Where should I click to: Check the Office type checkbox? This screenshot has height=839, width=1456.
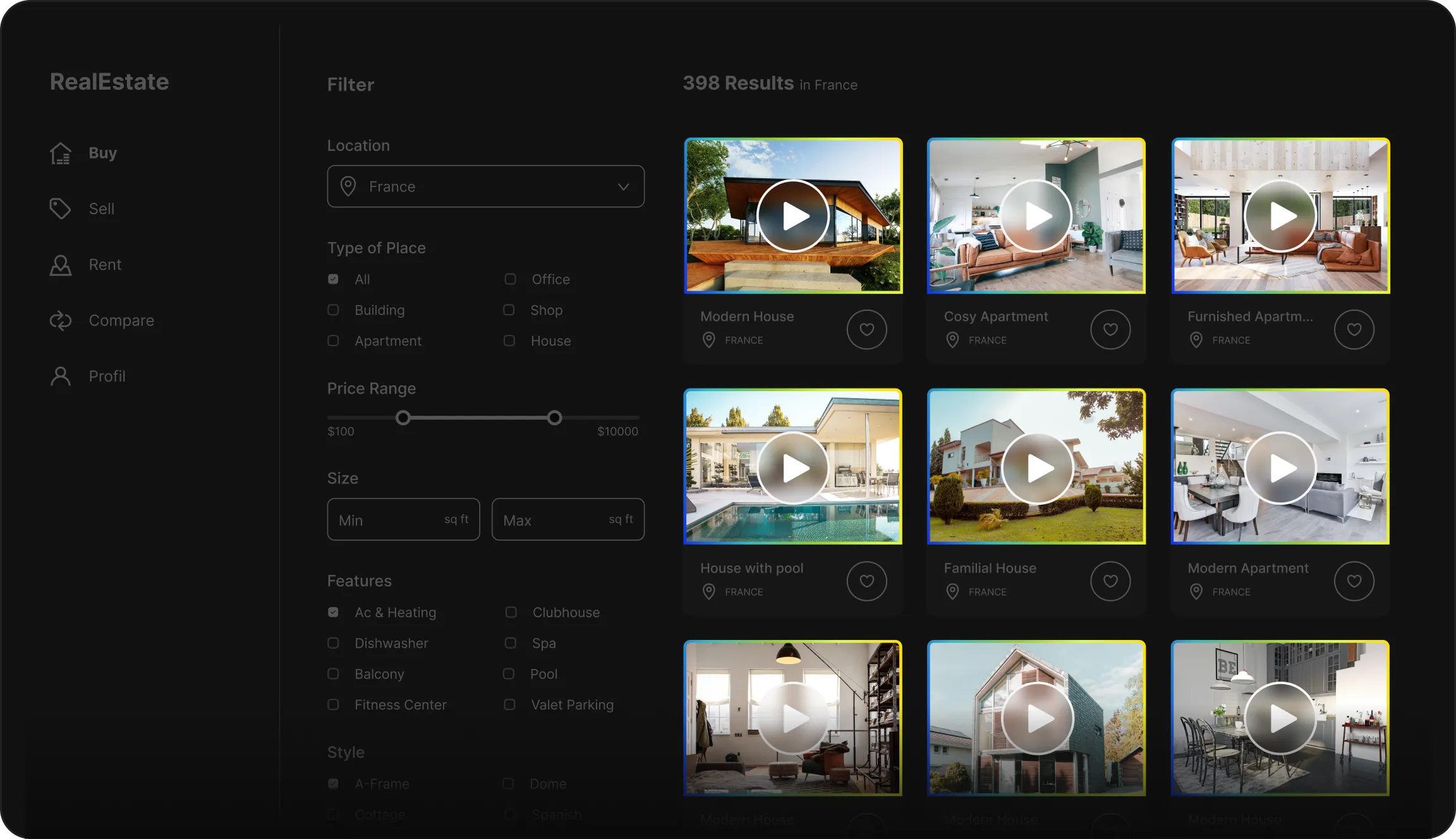tap(510, 279)
